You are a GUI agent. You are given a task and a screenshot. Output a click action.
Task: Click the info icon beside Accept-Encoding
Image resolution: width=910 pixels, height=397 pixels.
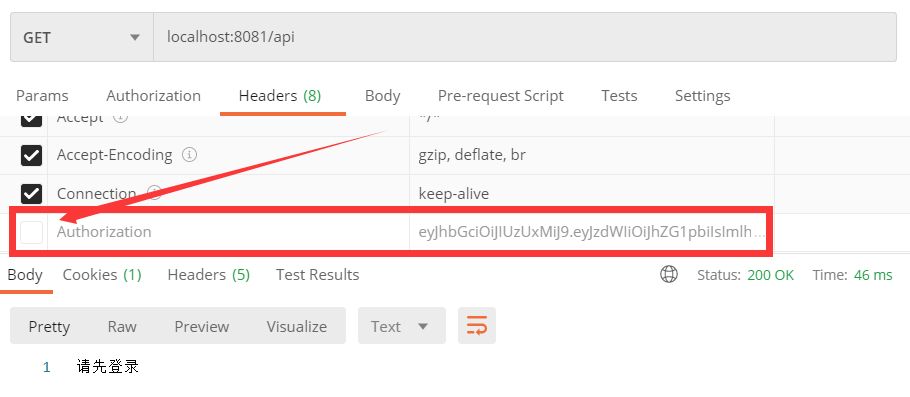(x=189, y=155)
